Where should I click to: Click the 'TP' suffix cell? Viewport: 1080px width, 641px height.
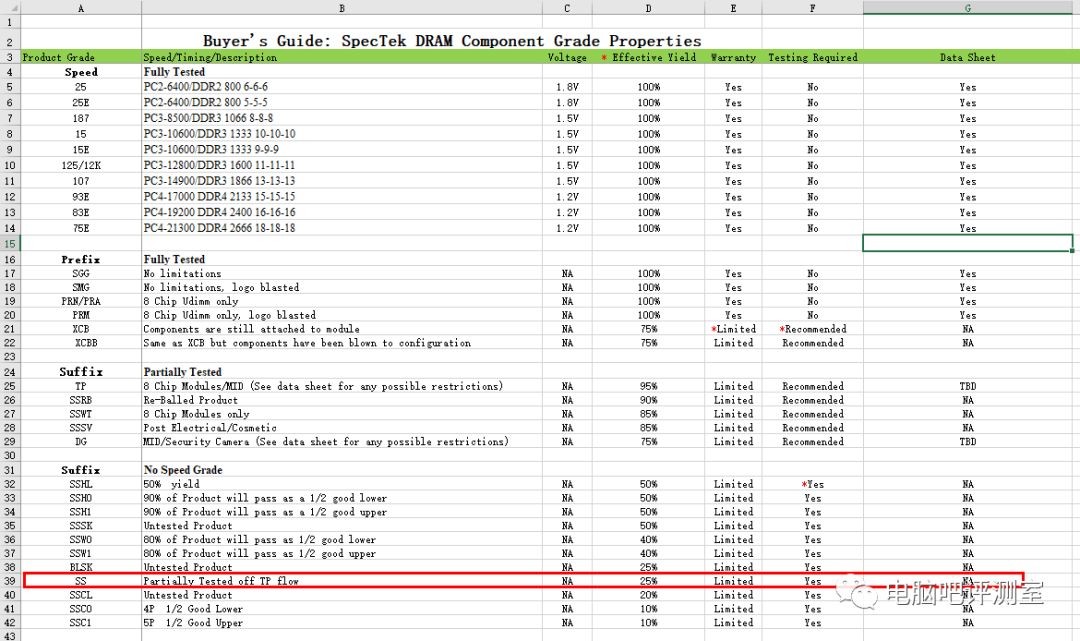coord(81,386)
